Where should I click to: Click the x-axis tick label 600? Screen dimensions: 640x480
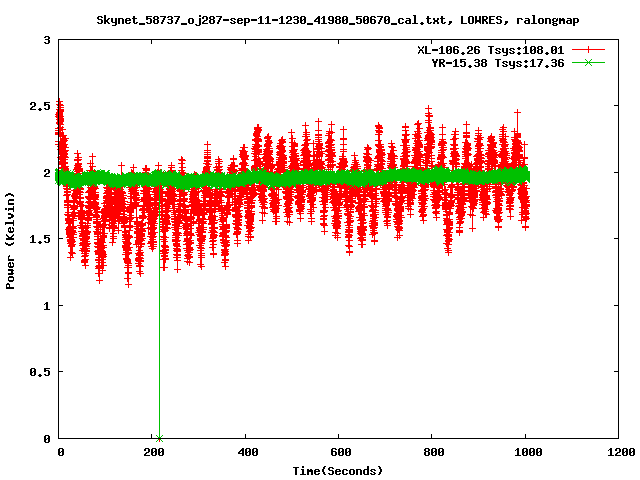click(340, 452)
